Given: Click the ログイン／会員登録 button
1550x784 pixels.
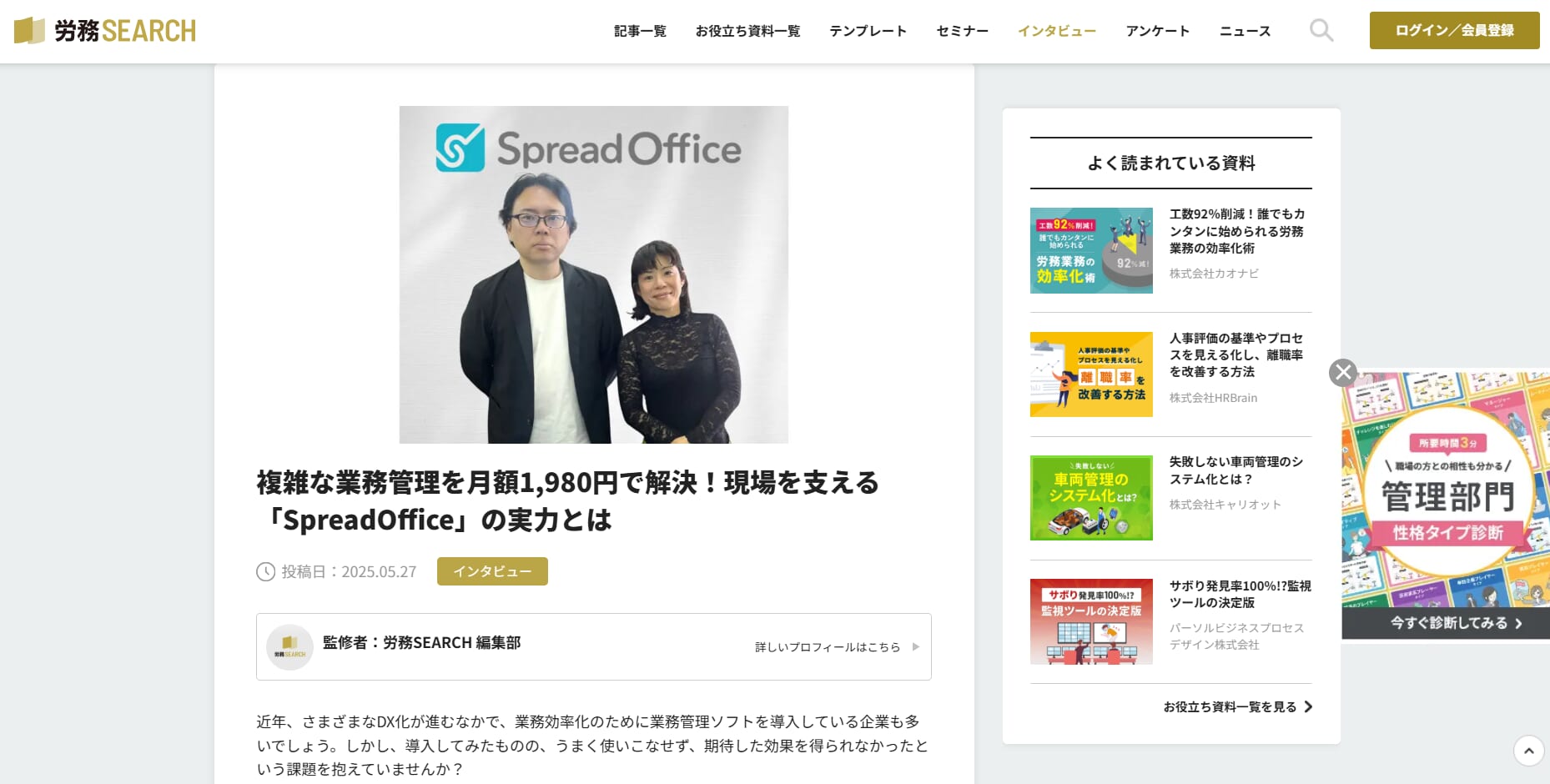Looking at the screenshot, I should (1454, 30).
